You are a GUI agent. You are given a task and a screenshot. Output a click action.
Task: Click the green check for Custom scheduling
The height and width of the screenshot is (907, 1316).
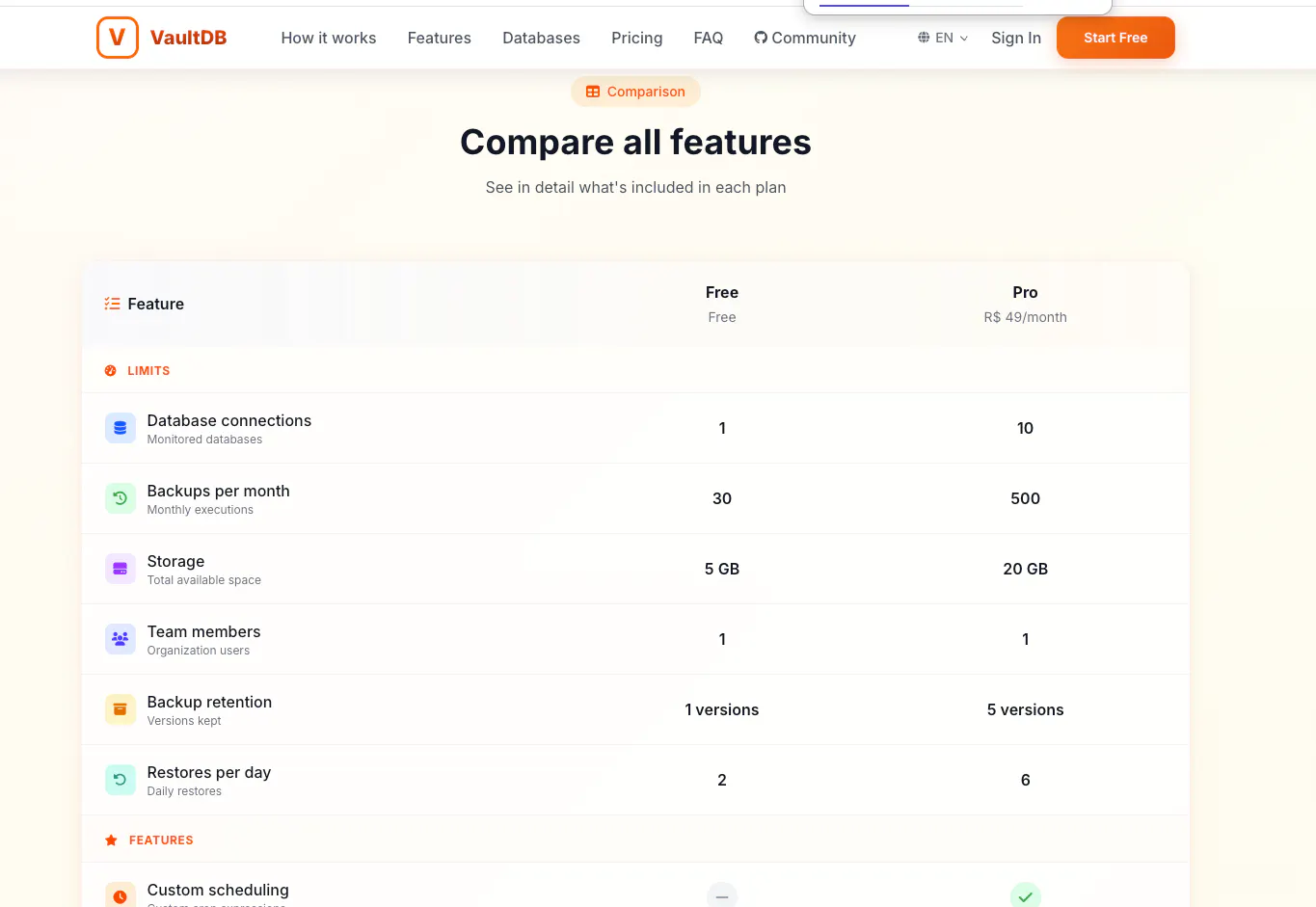1025,895
